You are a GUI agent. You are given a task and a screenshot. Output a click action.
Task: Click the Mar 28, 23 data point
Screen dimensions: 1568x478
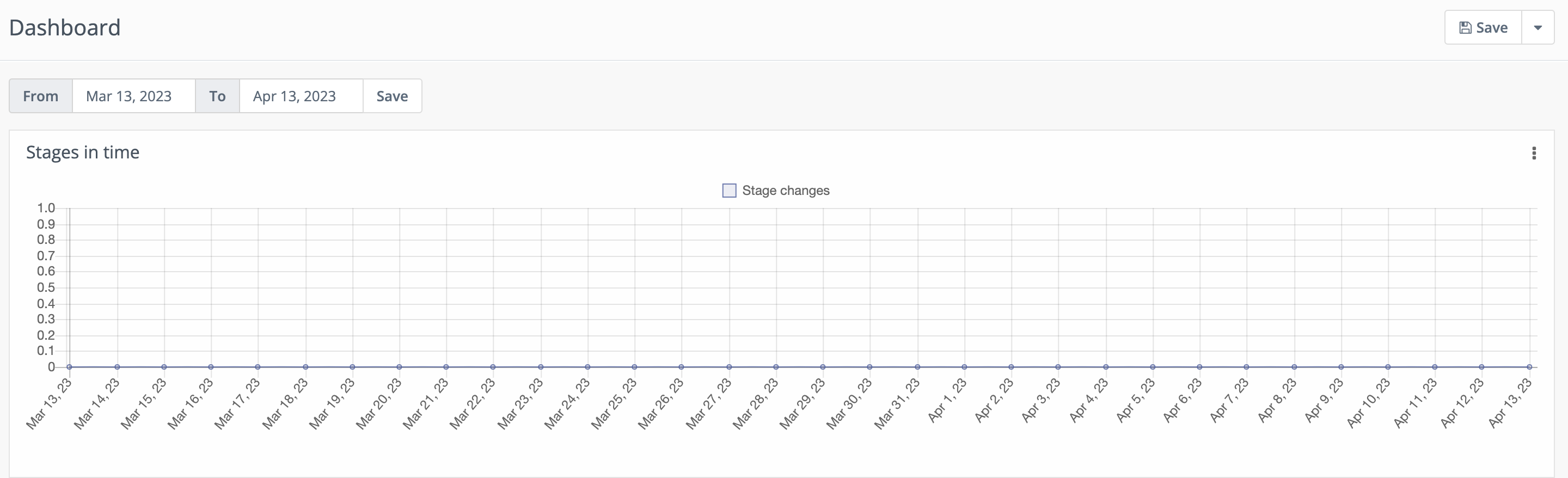pos(776,366)
